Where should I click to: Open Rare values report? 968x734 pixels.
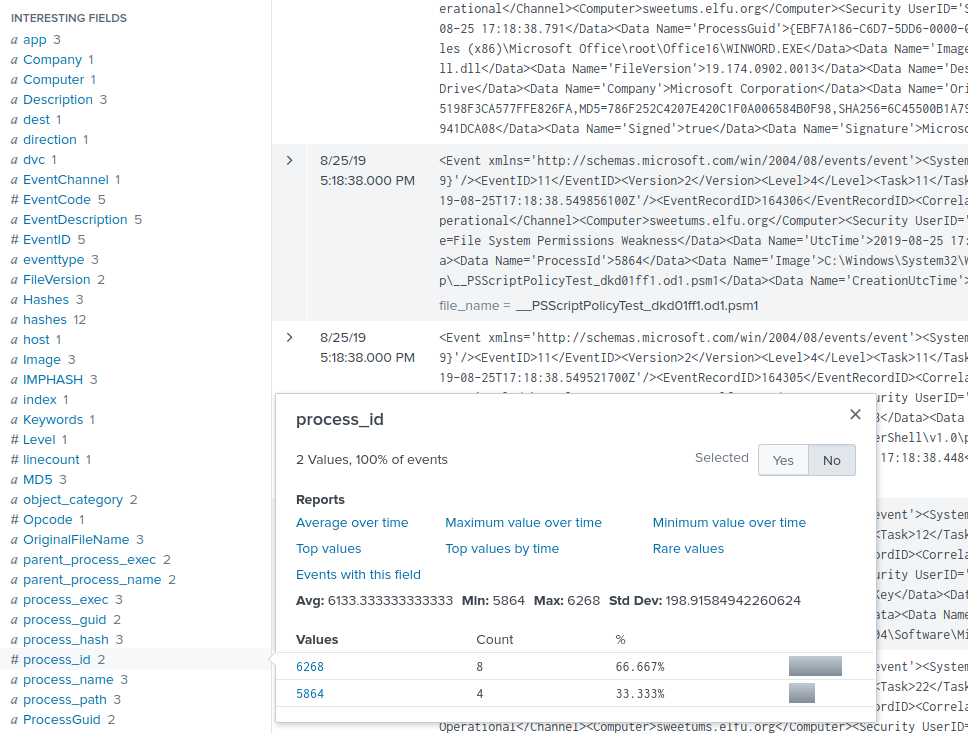(688, 548)
